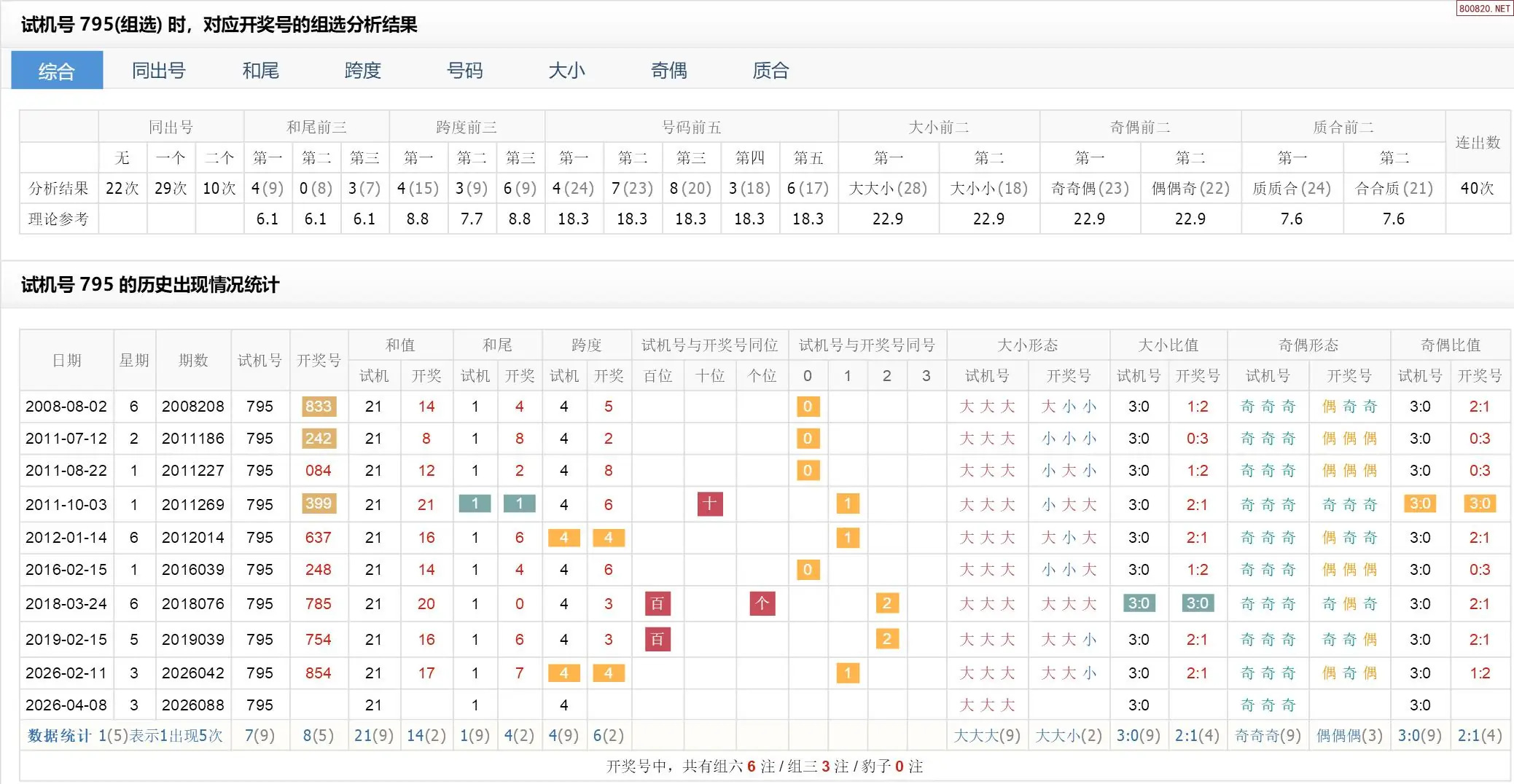Click the 2026088 period number cell
1514x784 pixels.
click(x=193, y=705)
